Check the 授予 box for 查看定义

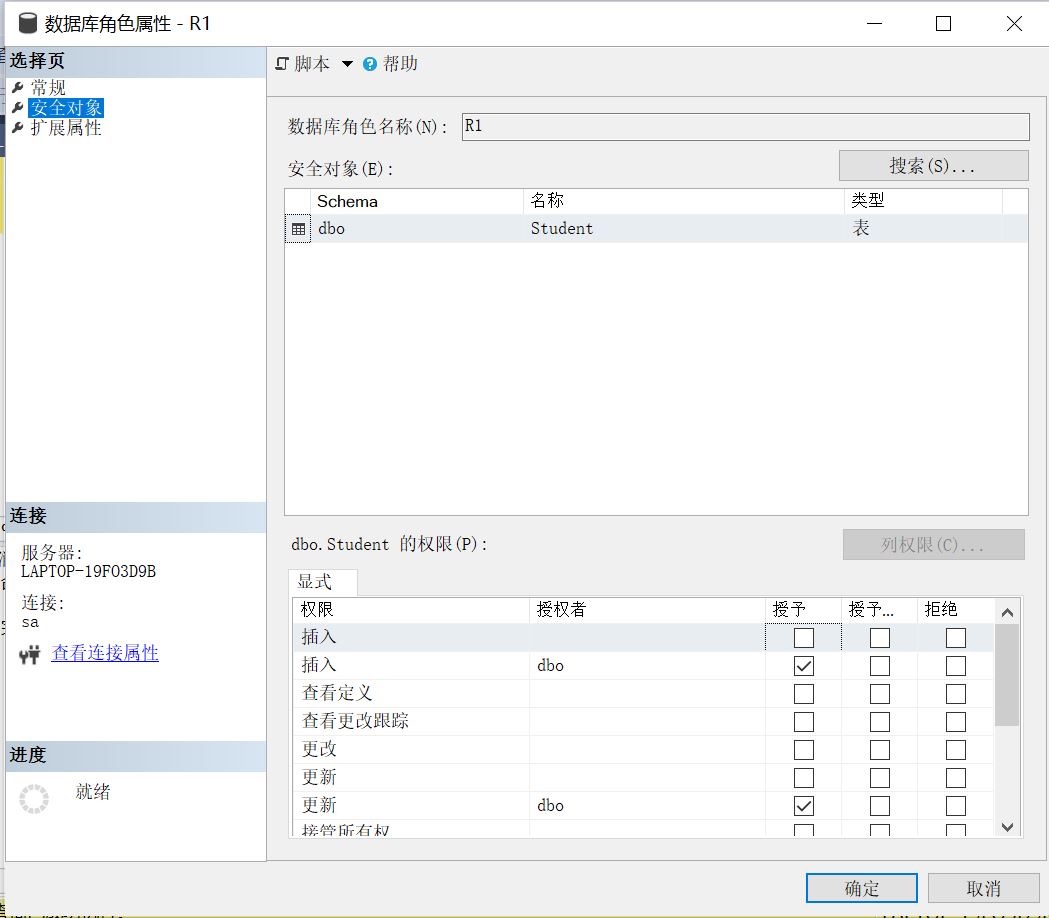(x=803, y=693)
